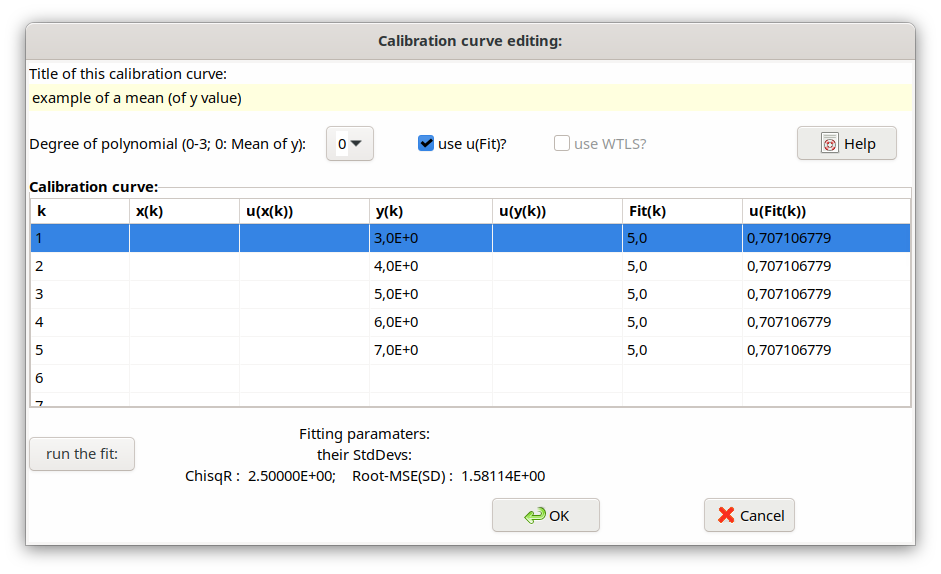
Task: Click the u(y(k)) cell in row 4
Action: tap(556, 322)
